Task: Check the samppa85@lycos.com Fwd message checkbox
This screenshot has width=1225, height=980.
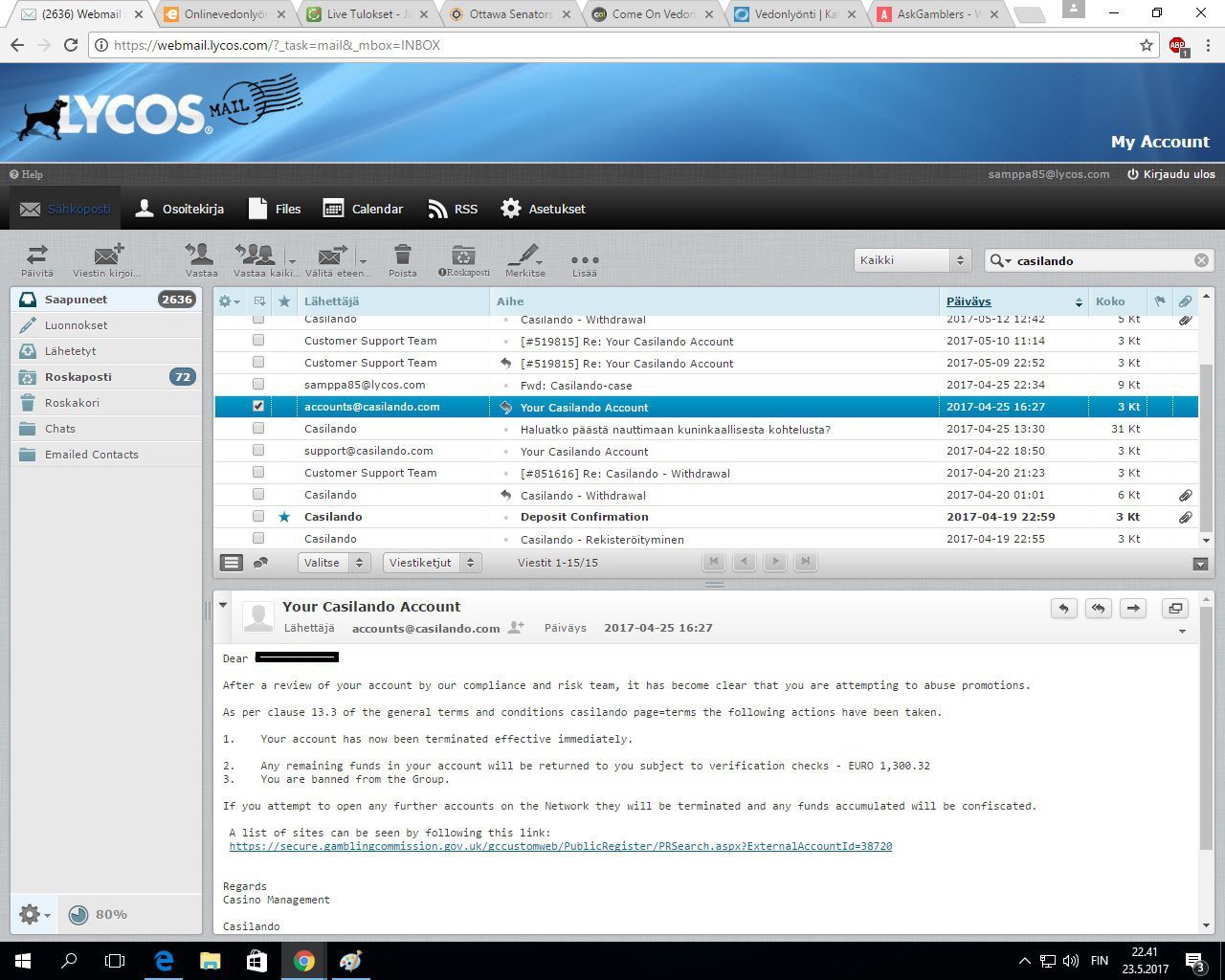Action: point(258,385)
